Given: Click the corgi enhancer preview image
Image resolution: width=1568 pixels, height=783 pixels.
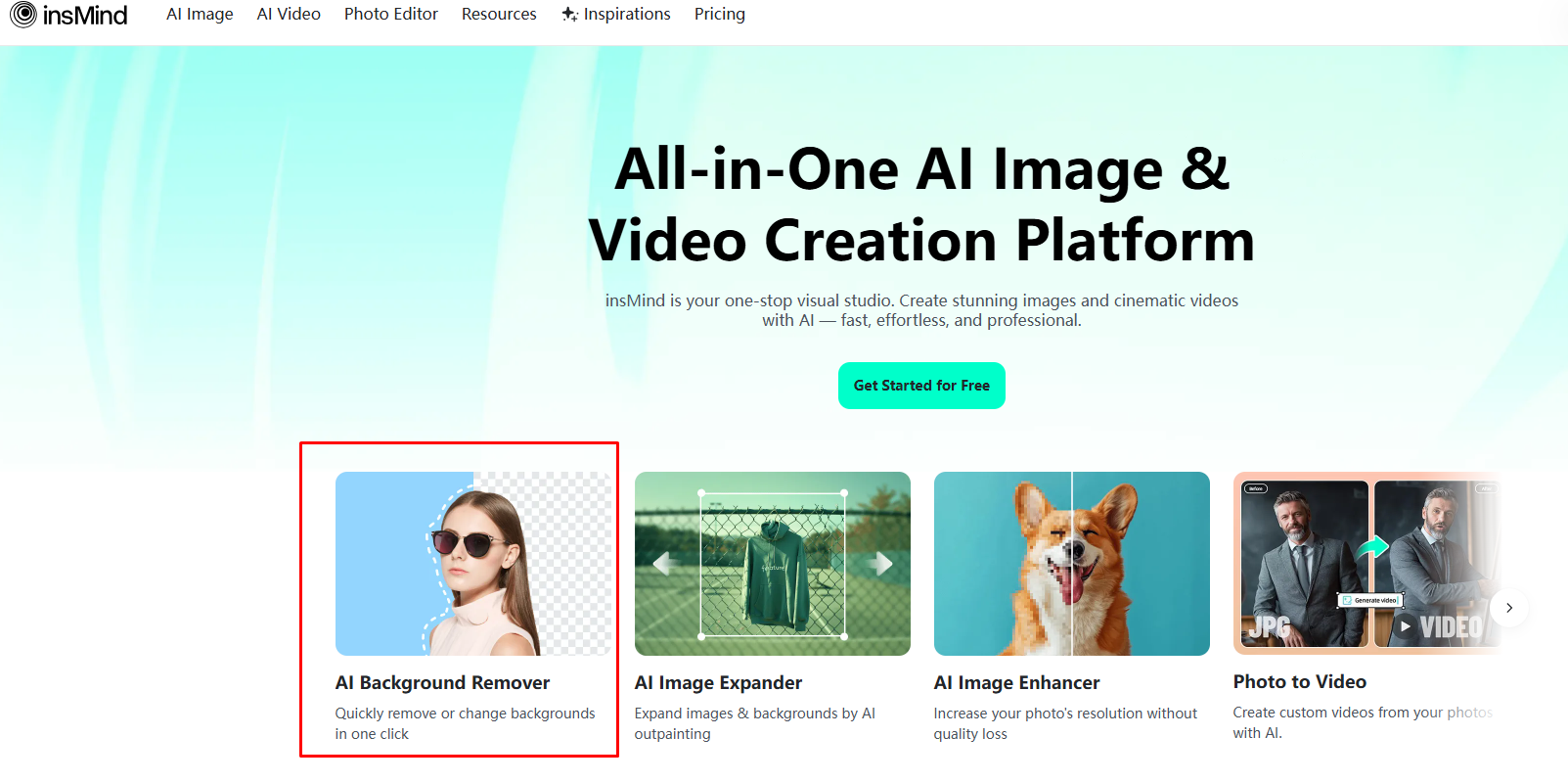Looking at the screenshot, I should pos(1071,564).
